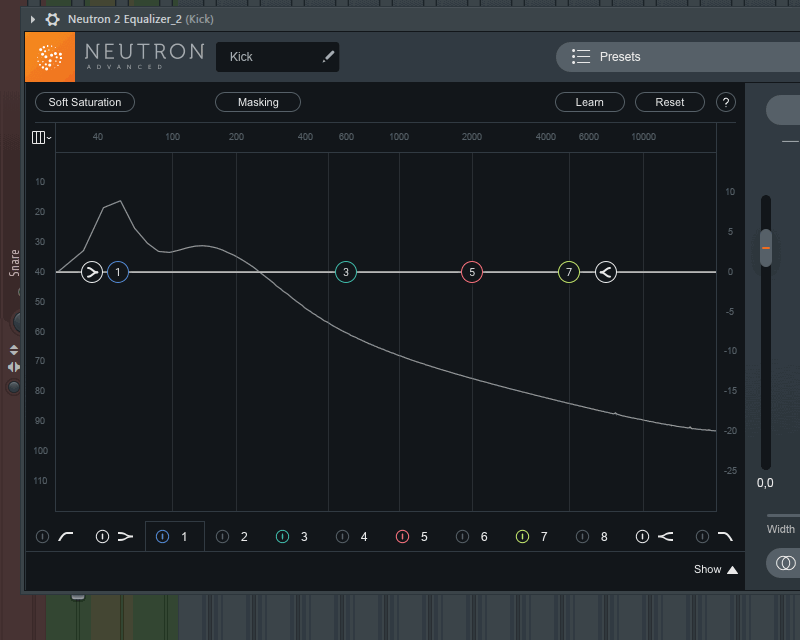
Task: Toggle band 1 power
Action: click(x=162, y=536)
